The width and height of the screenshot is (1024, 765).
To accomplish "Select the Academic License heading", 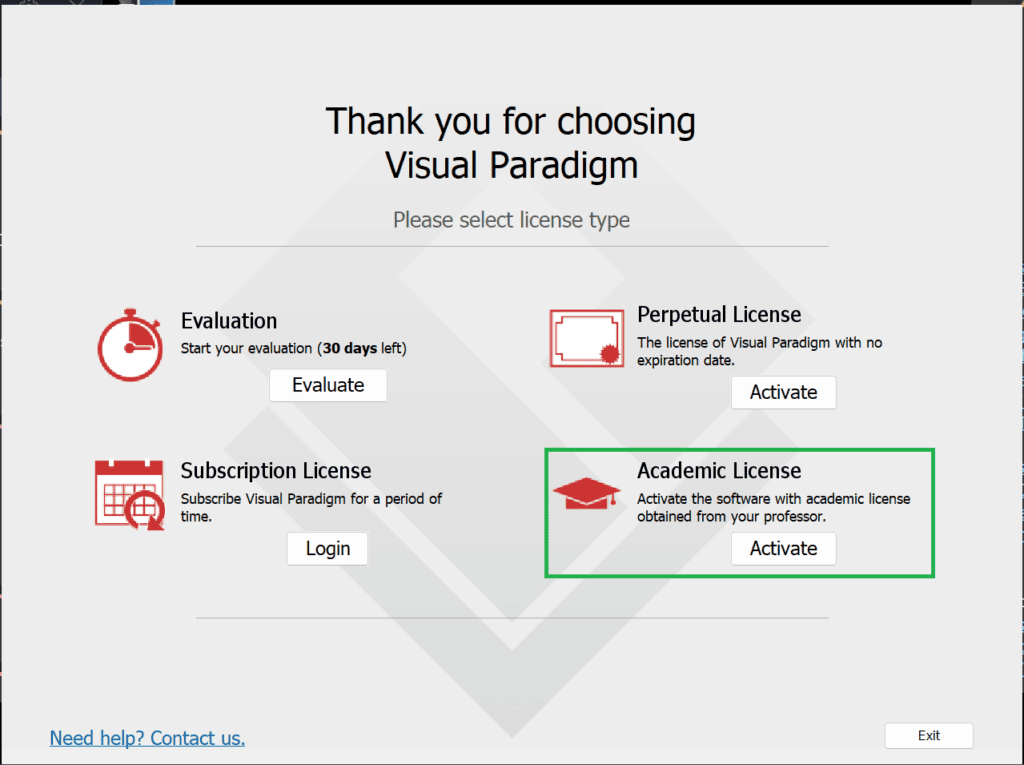I will pyautogui.click(x=719, y=471).
